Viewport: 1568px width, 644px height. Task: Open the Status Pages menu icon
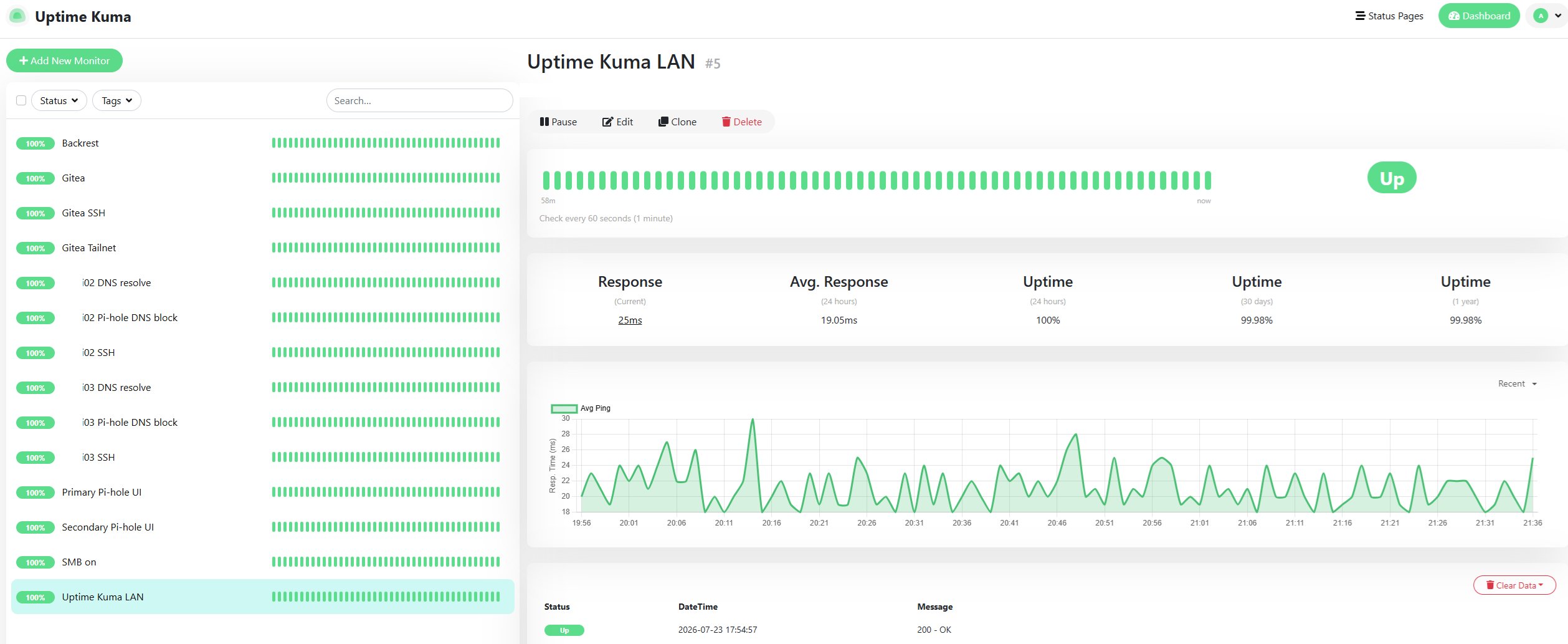click(1360, 16)
